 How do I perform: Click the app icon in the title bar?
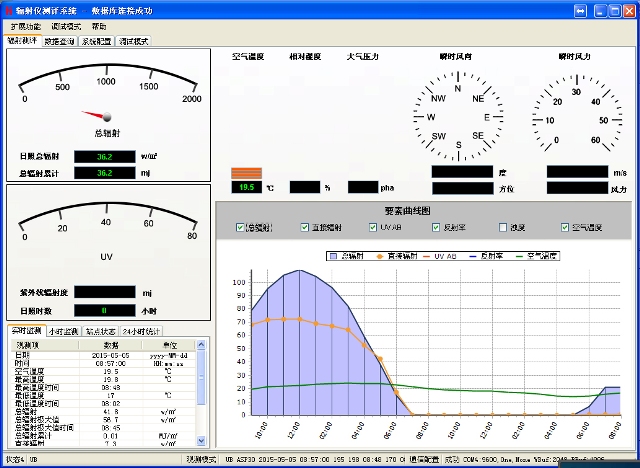tap(8, 9)
